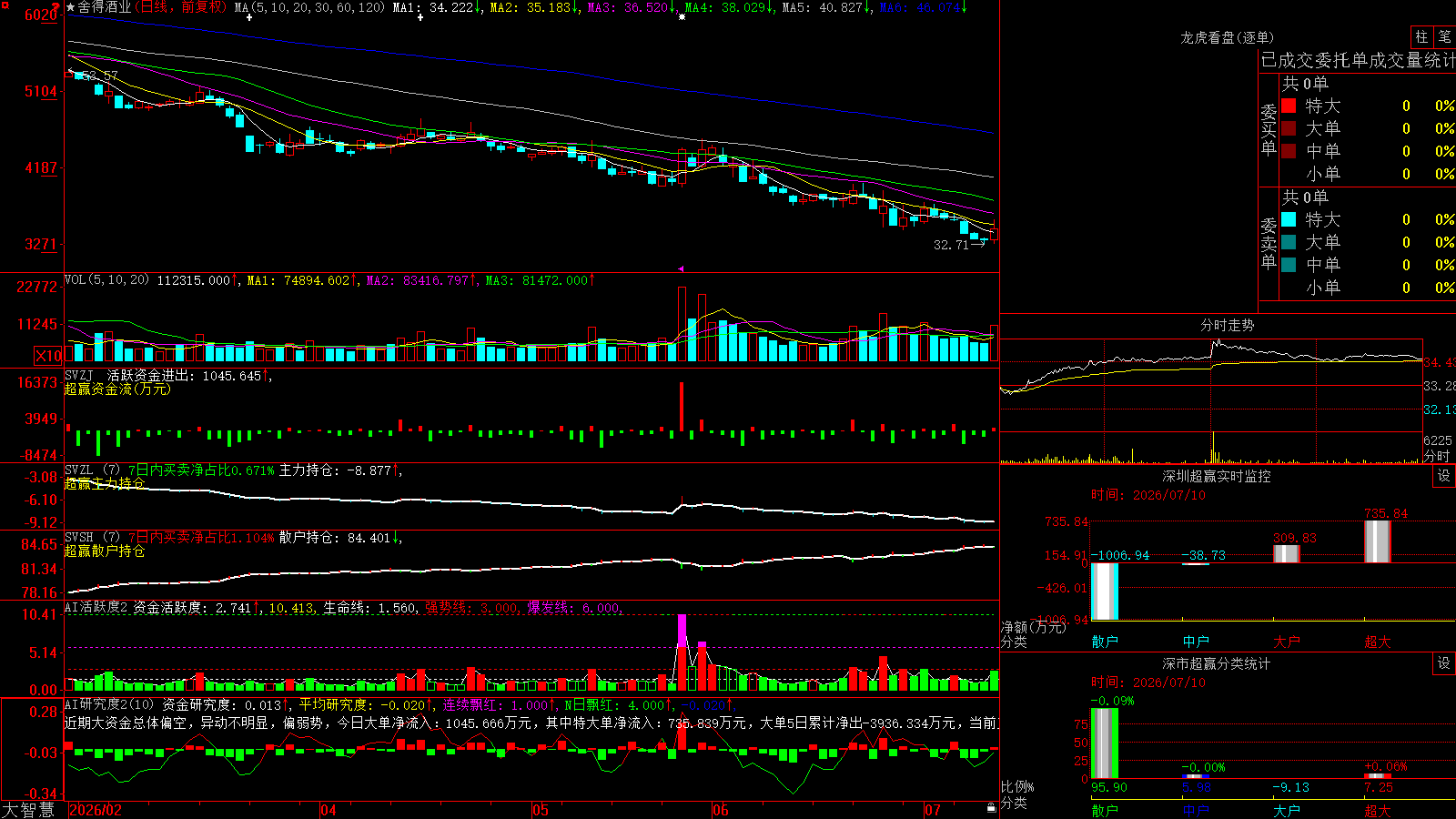1456x819 pixels.
Task: Select the 07 month marker on timeline
Action: pos(933,810)
